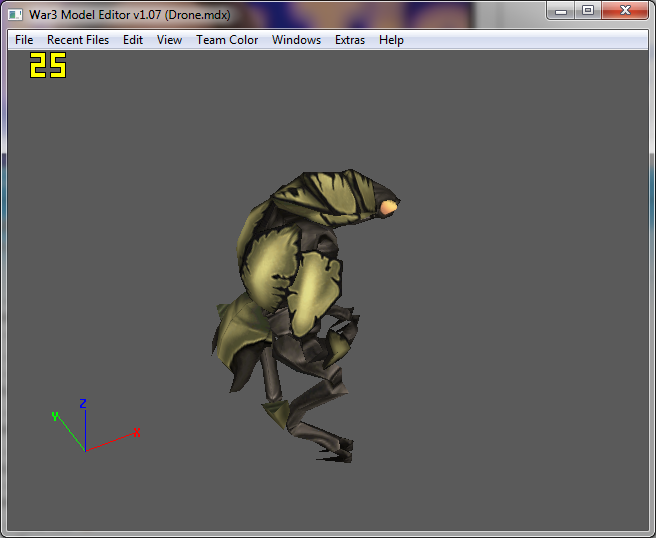Click the War3 Model Editor title bar icon
The height and width of the screenshot is (538, 656).
click(15, 15)
